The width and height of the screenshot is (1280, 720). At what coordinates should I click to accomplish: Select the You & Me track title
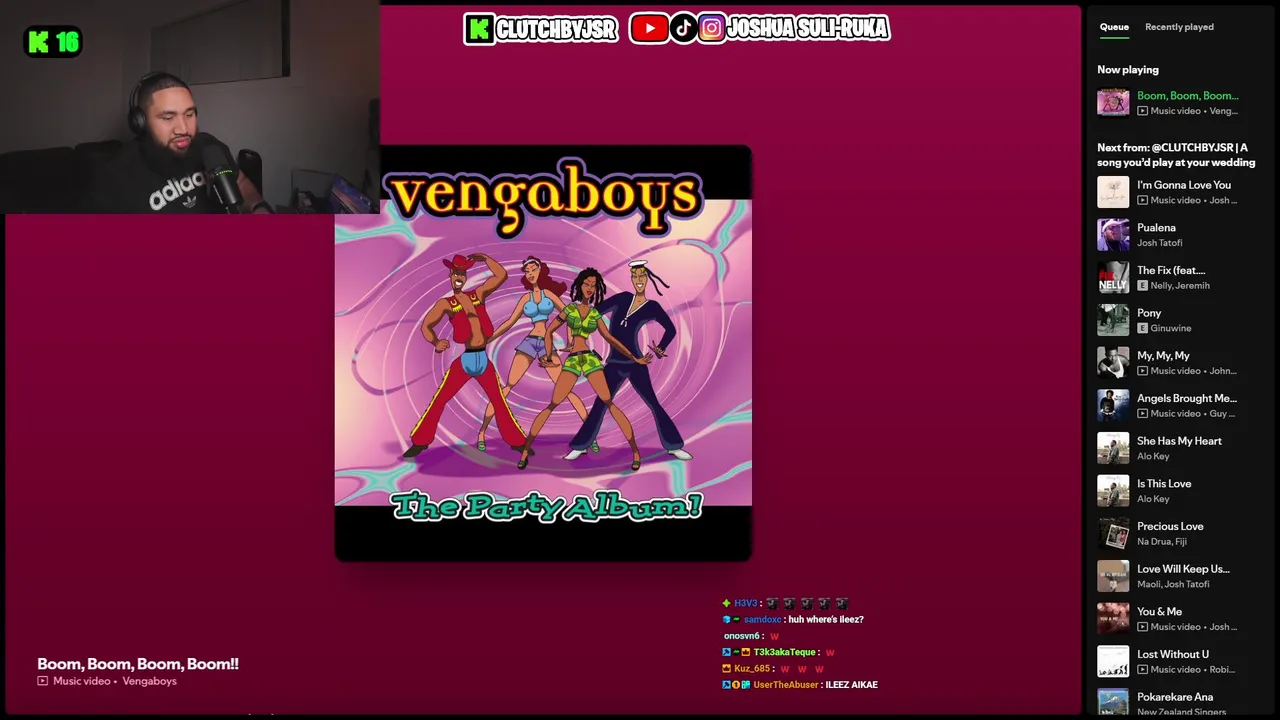(x=1159, y=612)
